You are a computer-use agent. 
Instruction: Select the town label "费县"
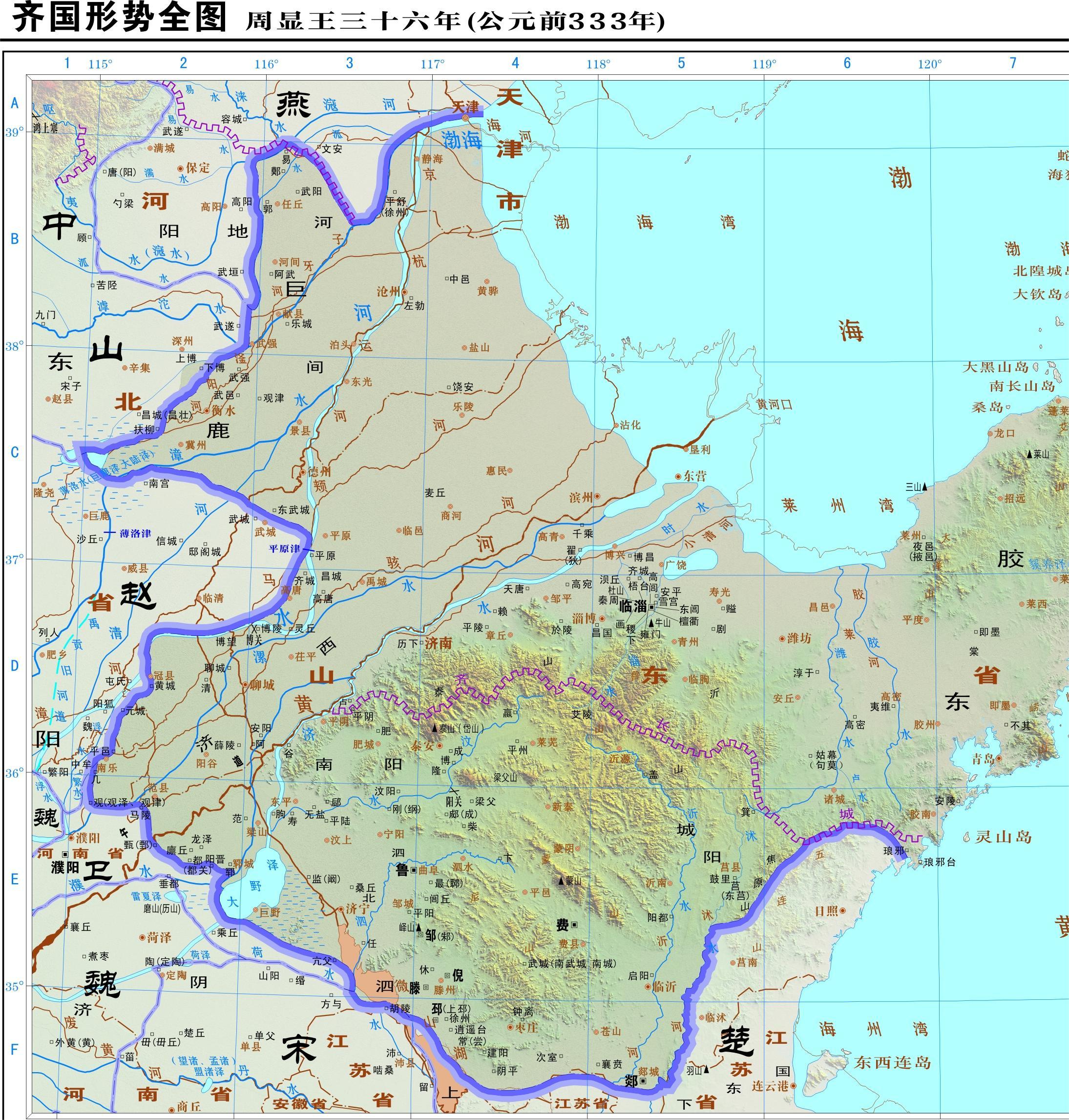pyautogui.click(x=569, y=945)
